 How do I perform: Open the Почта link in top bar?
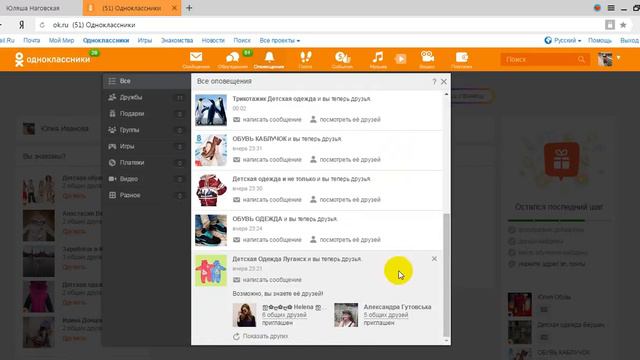tap(31, 40)
